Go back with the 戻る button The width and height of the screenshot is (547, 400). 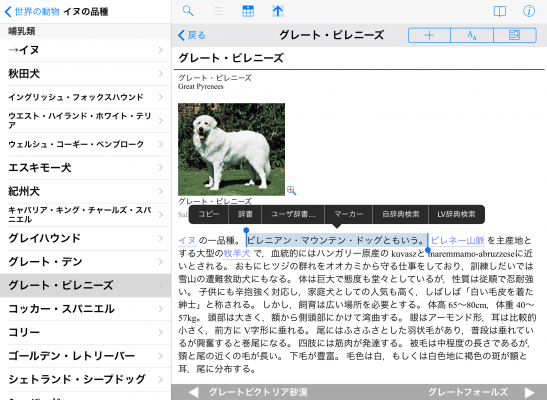pyautogui.click(x=192, y=35)
